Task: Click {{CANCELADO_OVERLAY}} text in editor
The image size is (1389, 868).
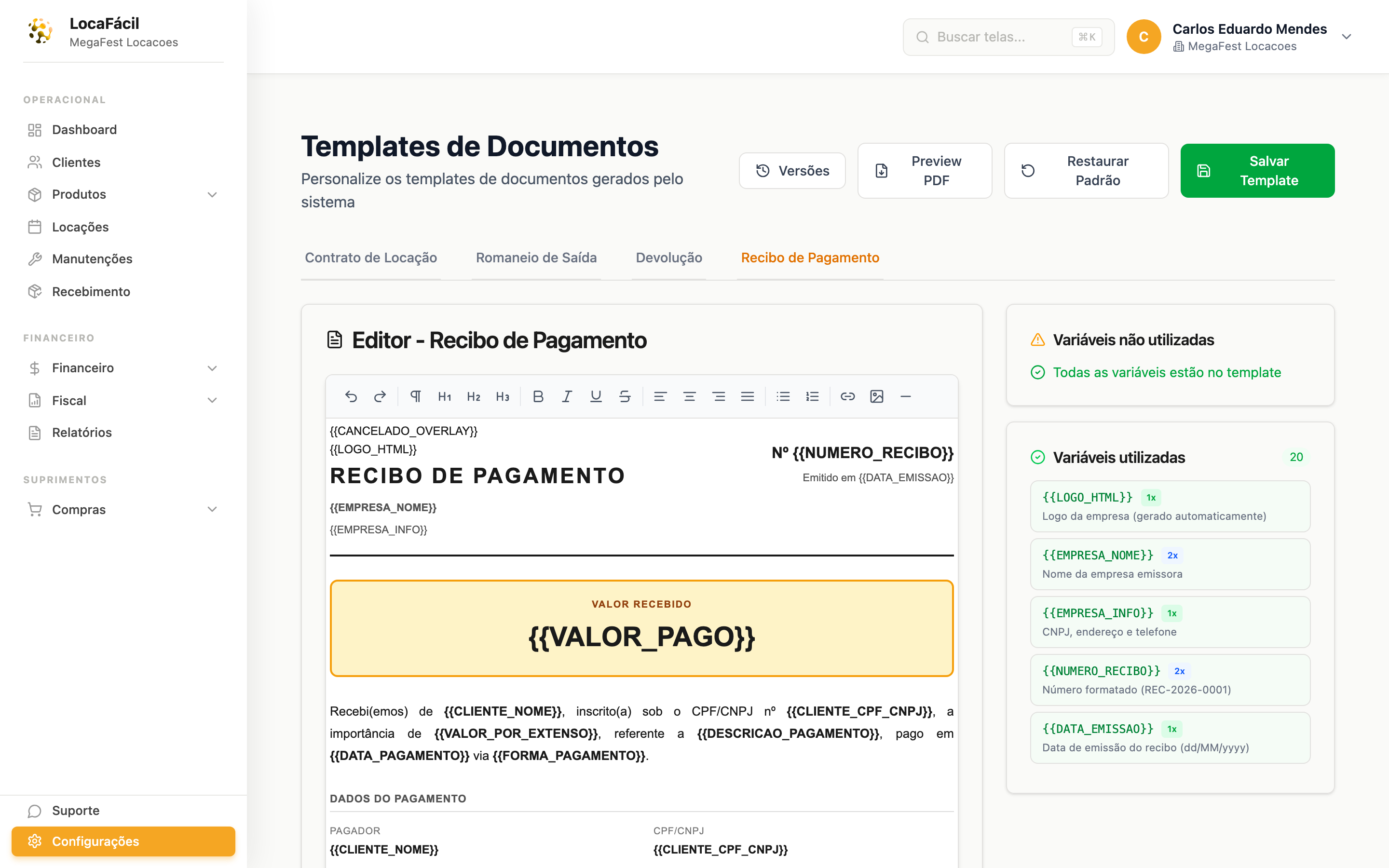Action: click(x=404, y=431)
